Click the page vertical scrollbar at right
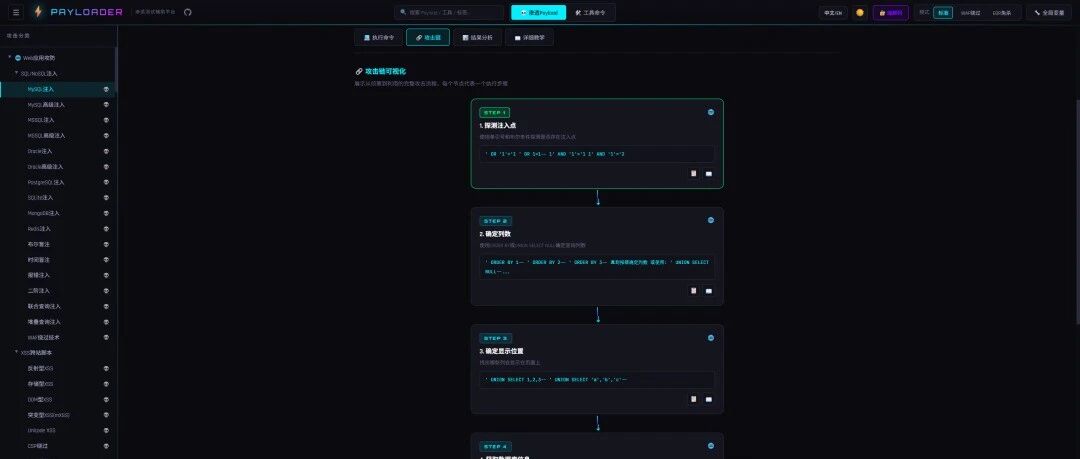This screenshot has height=459, width=1080. pyautogui.click(x=1077, y=211)
